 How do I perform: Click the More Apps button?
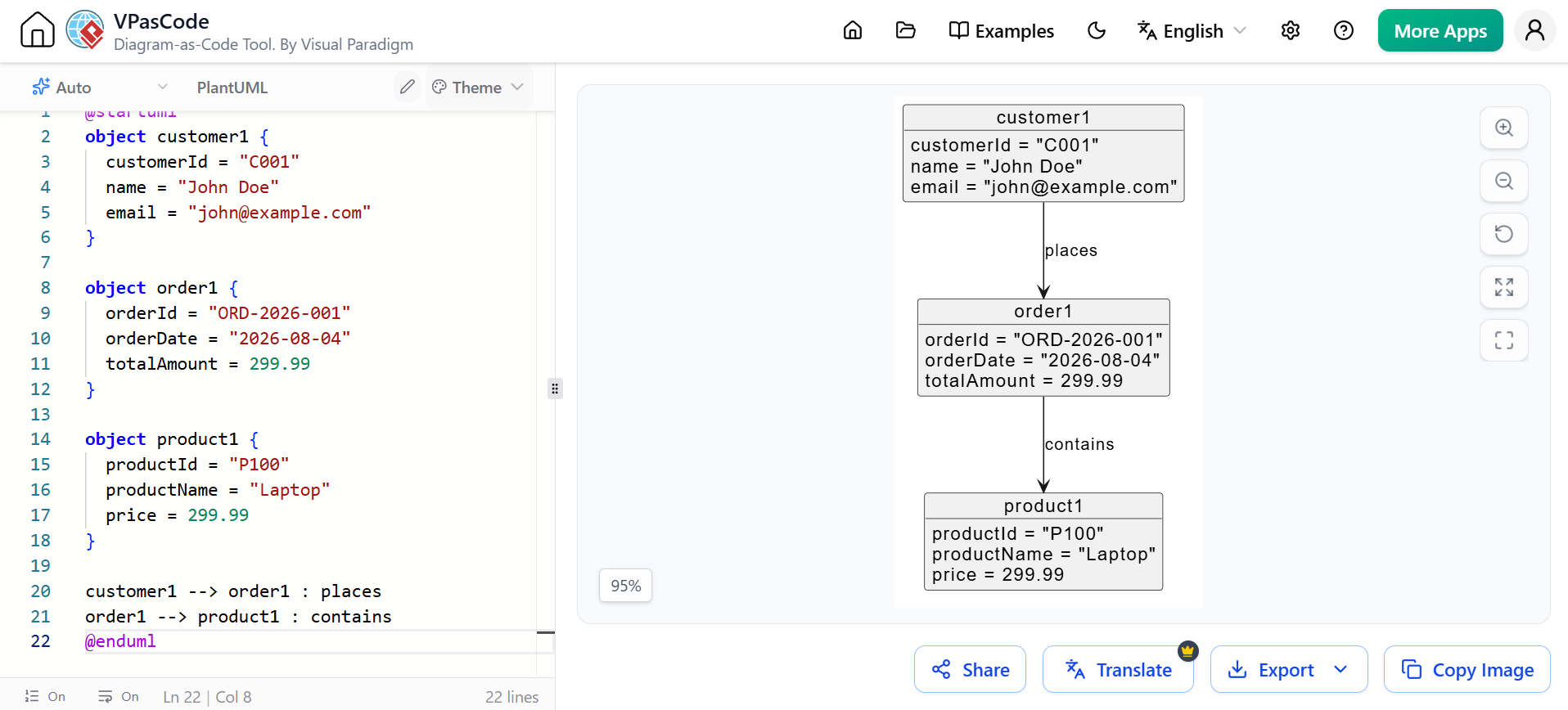pos(1440,31)
